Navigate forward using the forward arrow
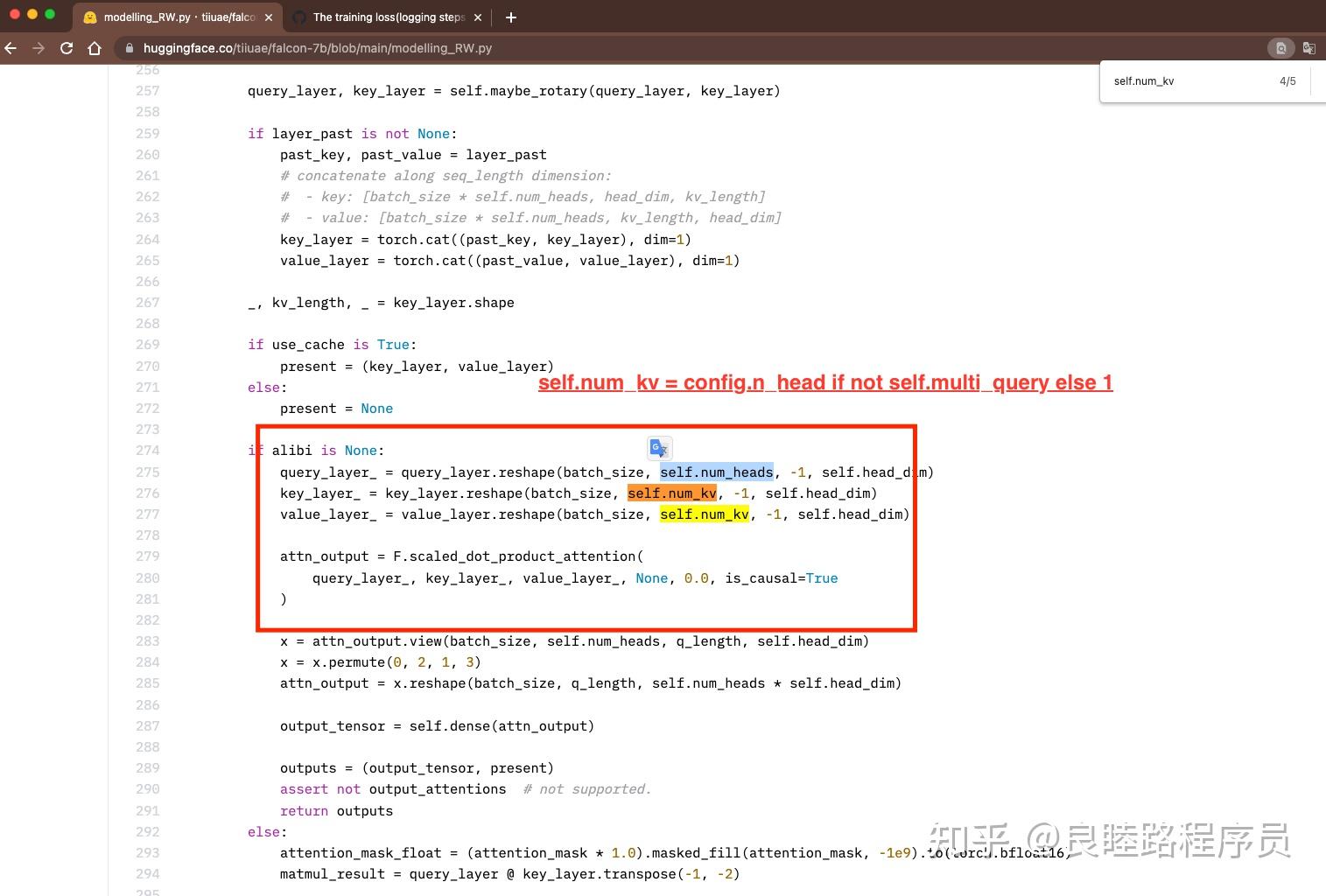 39,48
